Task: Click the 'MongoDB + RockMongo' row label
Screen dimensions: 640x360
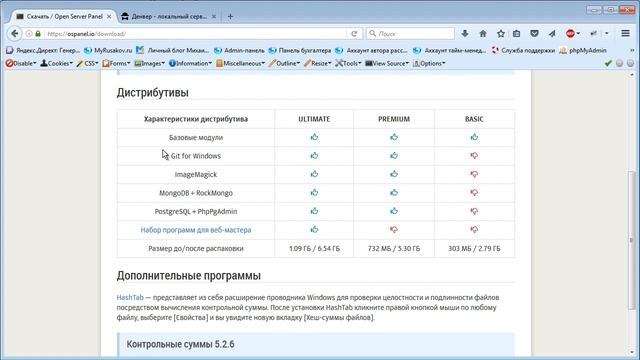Action: coord(196,193)
